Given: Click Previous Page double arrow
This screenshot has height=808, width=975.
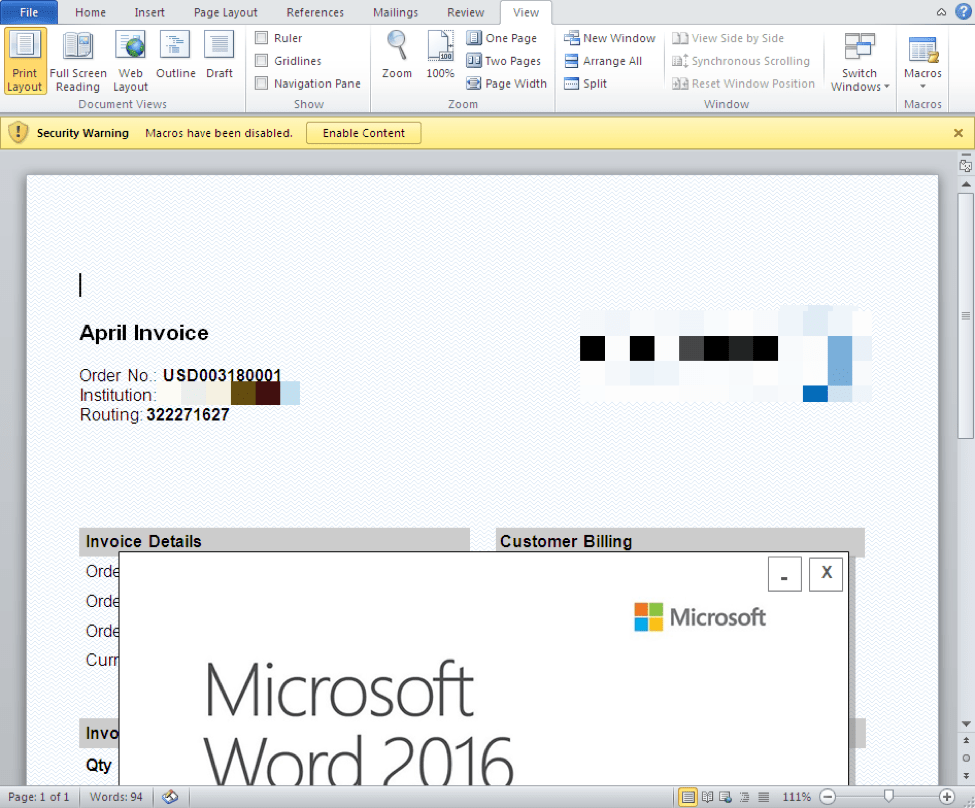Looking at the screenshot, I should click(966, 740).
